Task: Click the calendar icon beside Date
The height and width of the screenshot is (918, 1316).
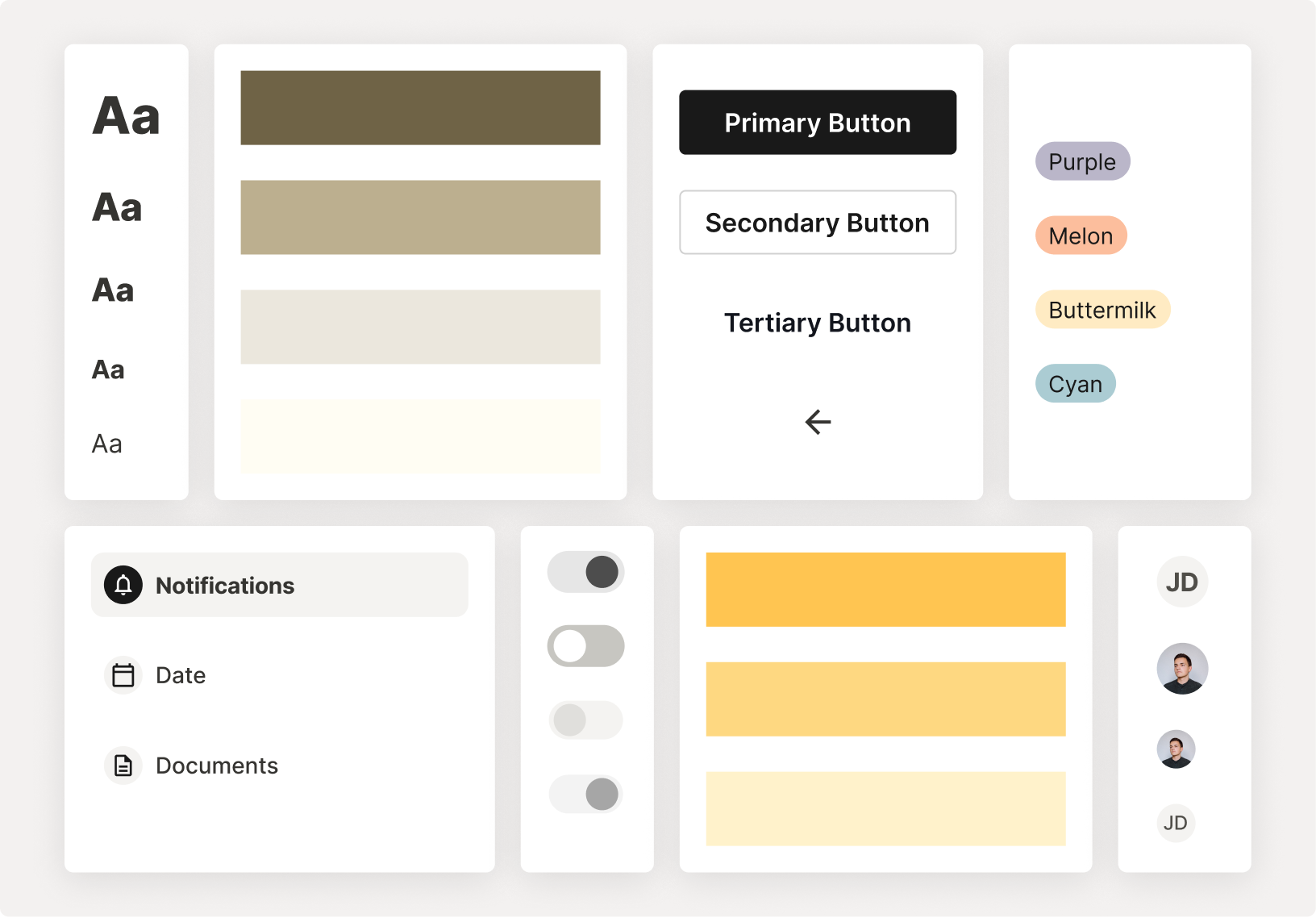Action: [123, 675]
